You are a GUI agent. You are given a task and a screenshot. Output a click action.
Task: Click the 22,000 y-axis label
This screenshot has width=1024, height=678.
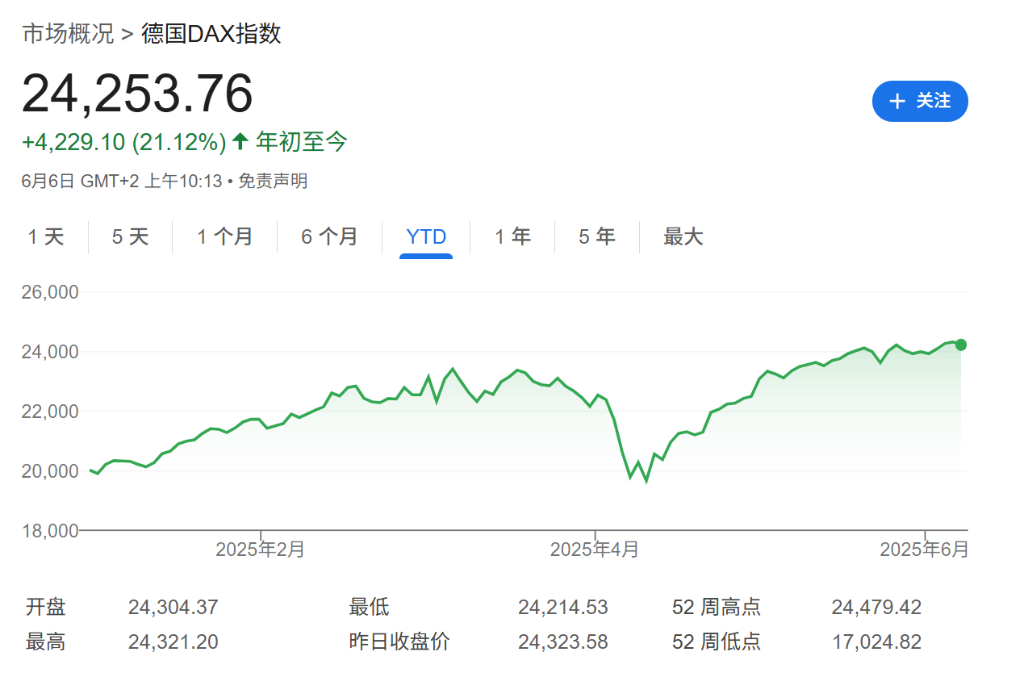coord(50,412)
